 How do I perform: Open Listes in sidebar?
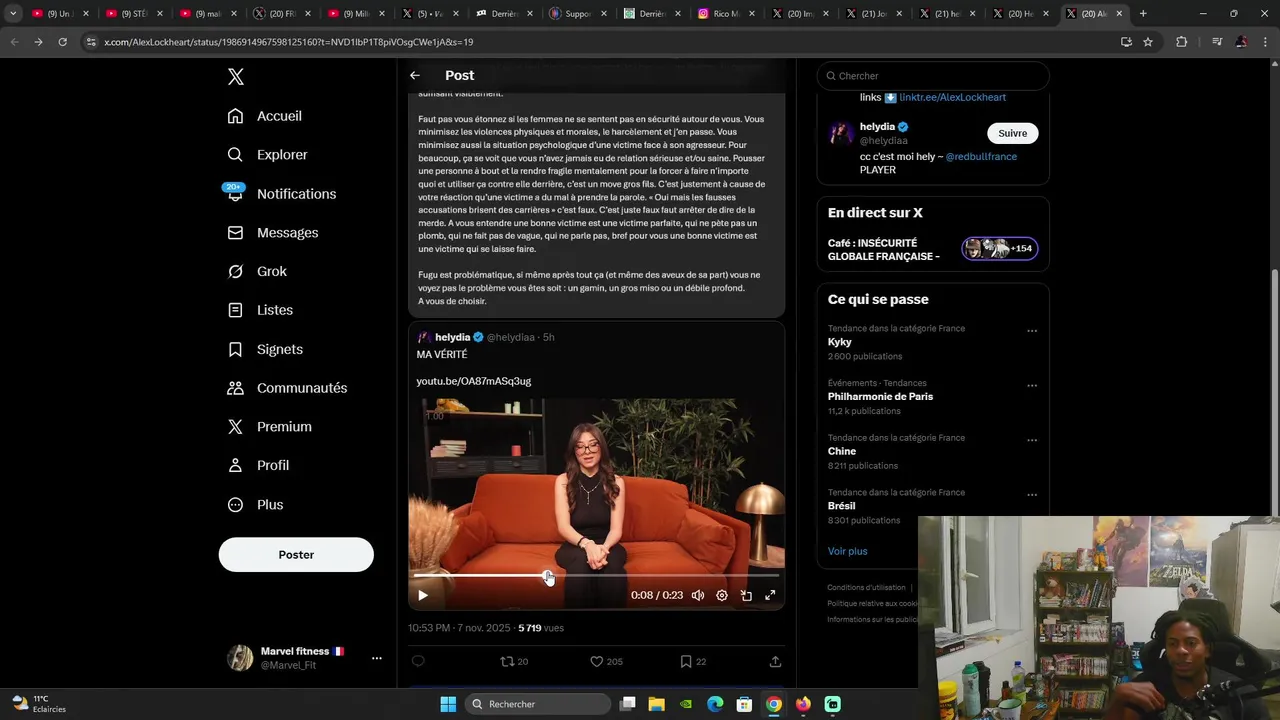point(260,310)
